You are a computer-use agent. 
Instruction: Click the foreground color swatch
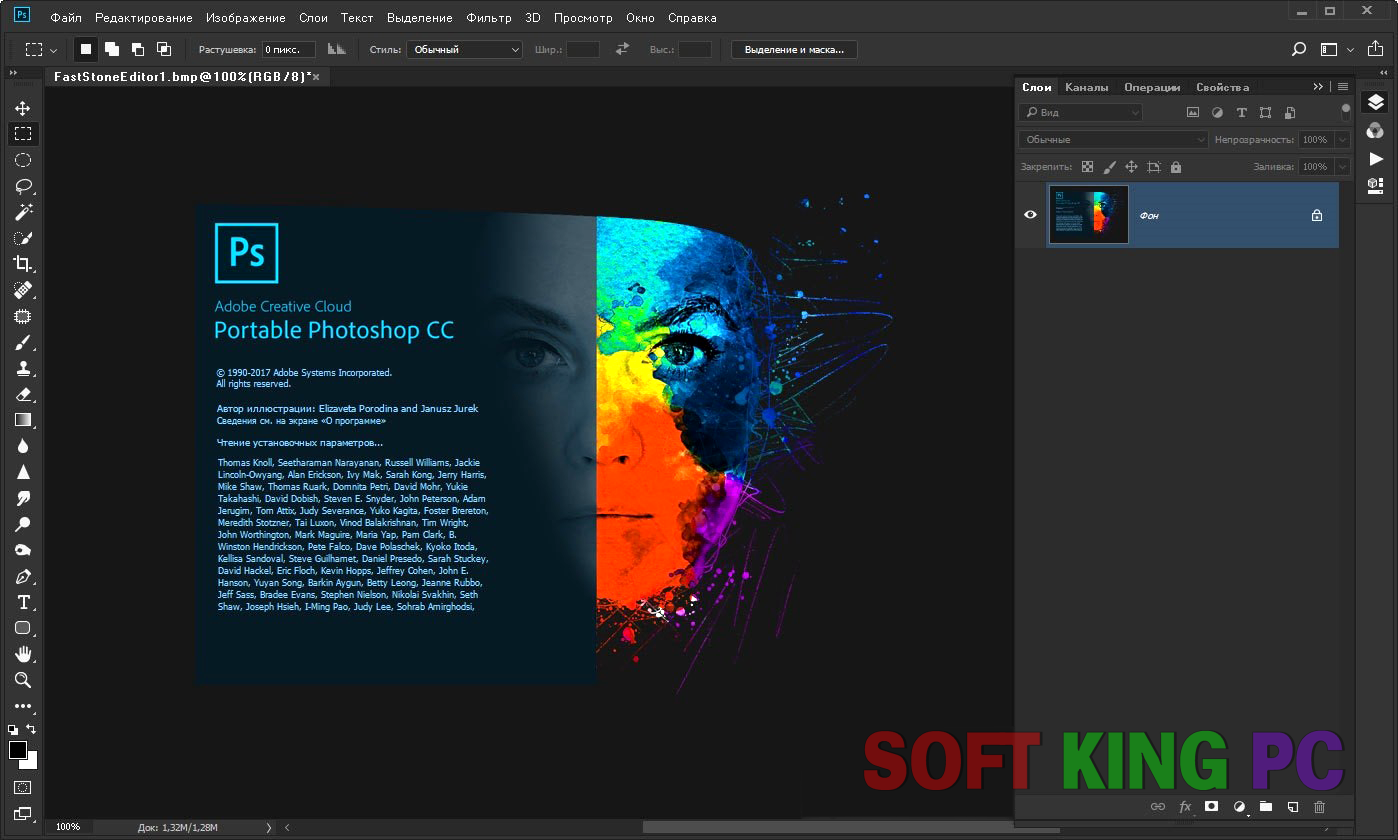pyautogui.click(x=17, y=750)
